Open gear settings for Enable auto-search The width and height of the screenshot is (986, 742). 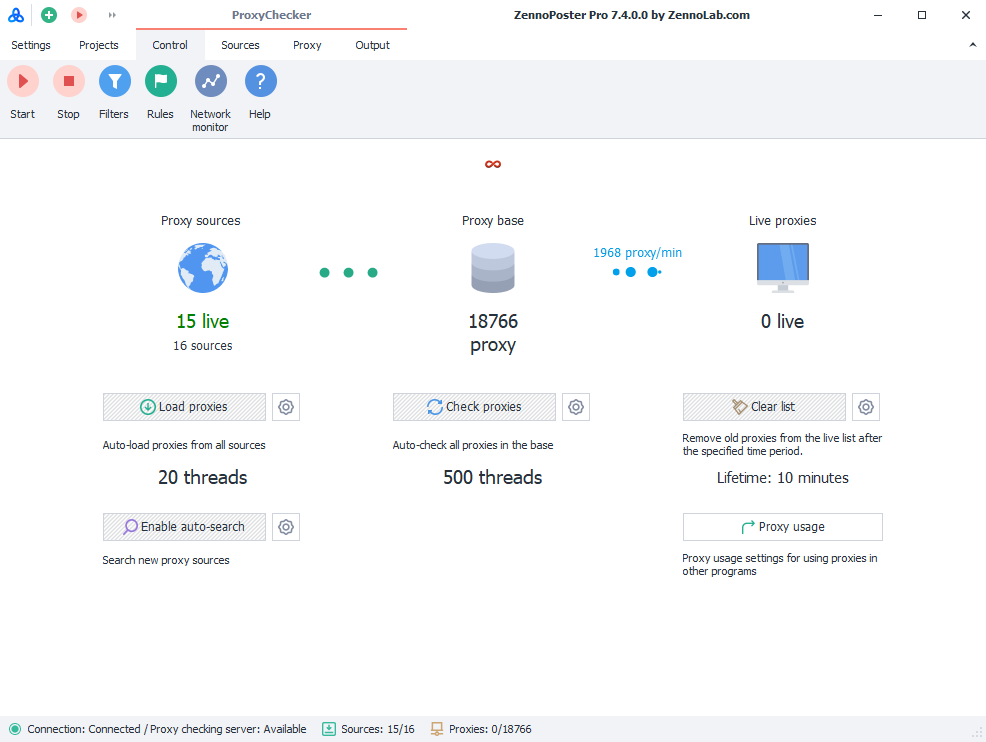pyautogui.click(x=286, y=527)
